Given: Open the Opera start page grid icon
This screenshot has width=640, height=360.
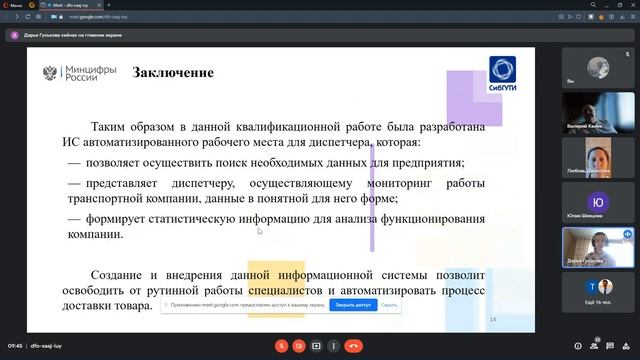Looking at the screenshot, I should (x=38, y=17).
